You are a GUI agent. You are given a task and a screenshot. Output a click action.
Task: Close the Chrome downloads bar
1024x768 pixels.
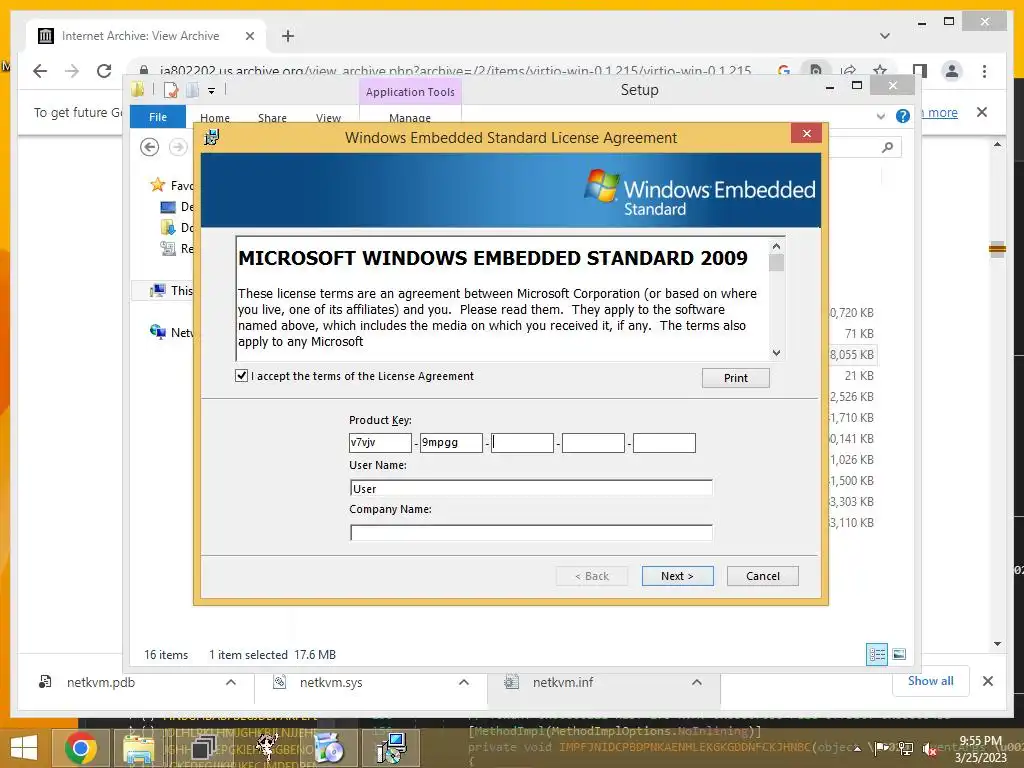click(987, 681)
